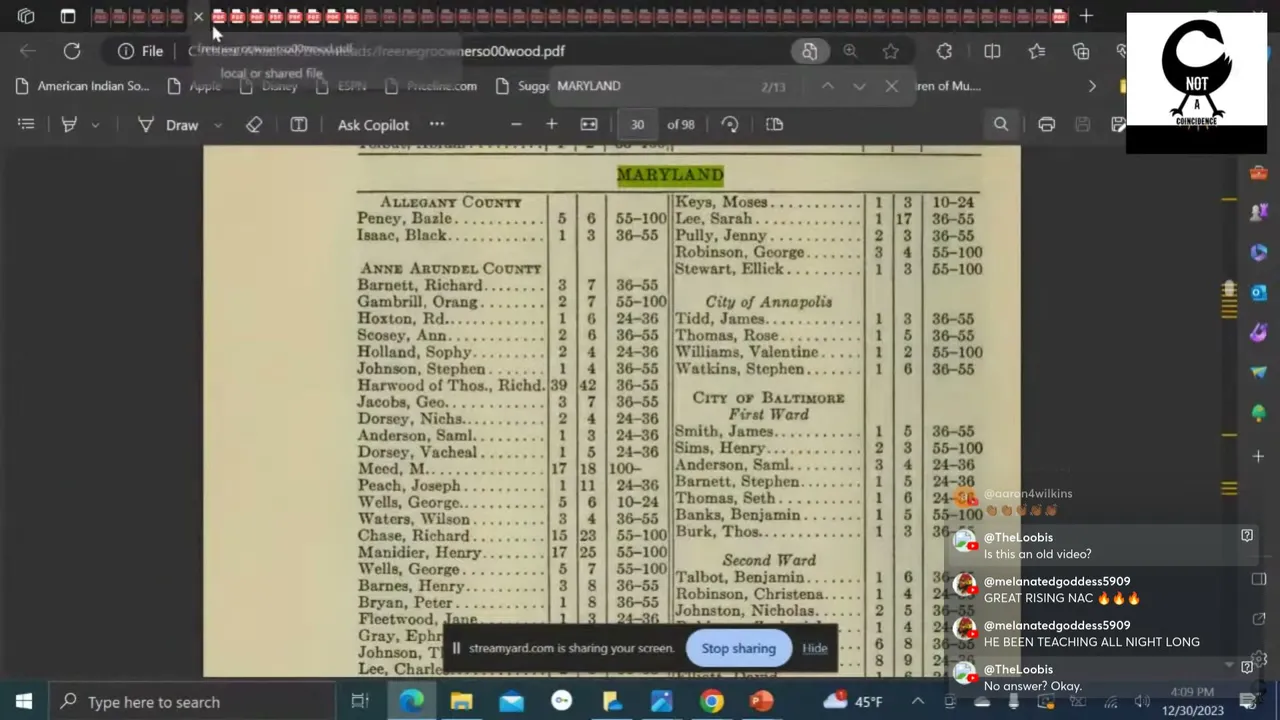Open the Games chess icon in the Edge sidebar
The height and width of the screenshot is (720, 1280).
[1259, 212]
